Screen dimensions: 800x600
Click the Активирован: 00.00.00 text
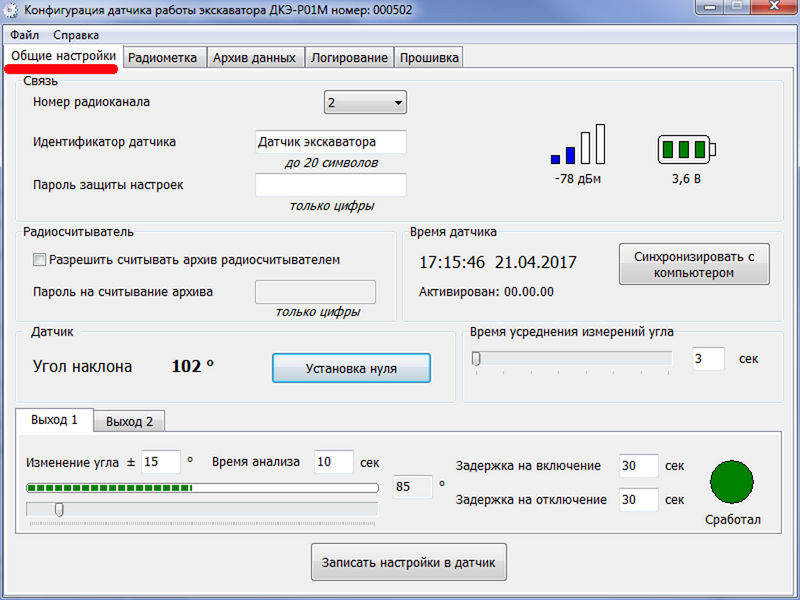coord(486,292)
